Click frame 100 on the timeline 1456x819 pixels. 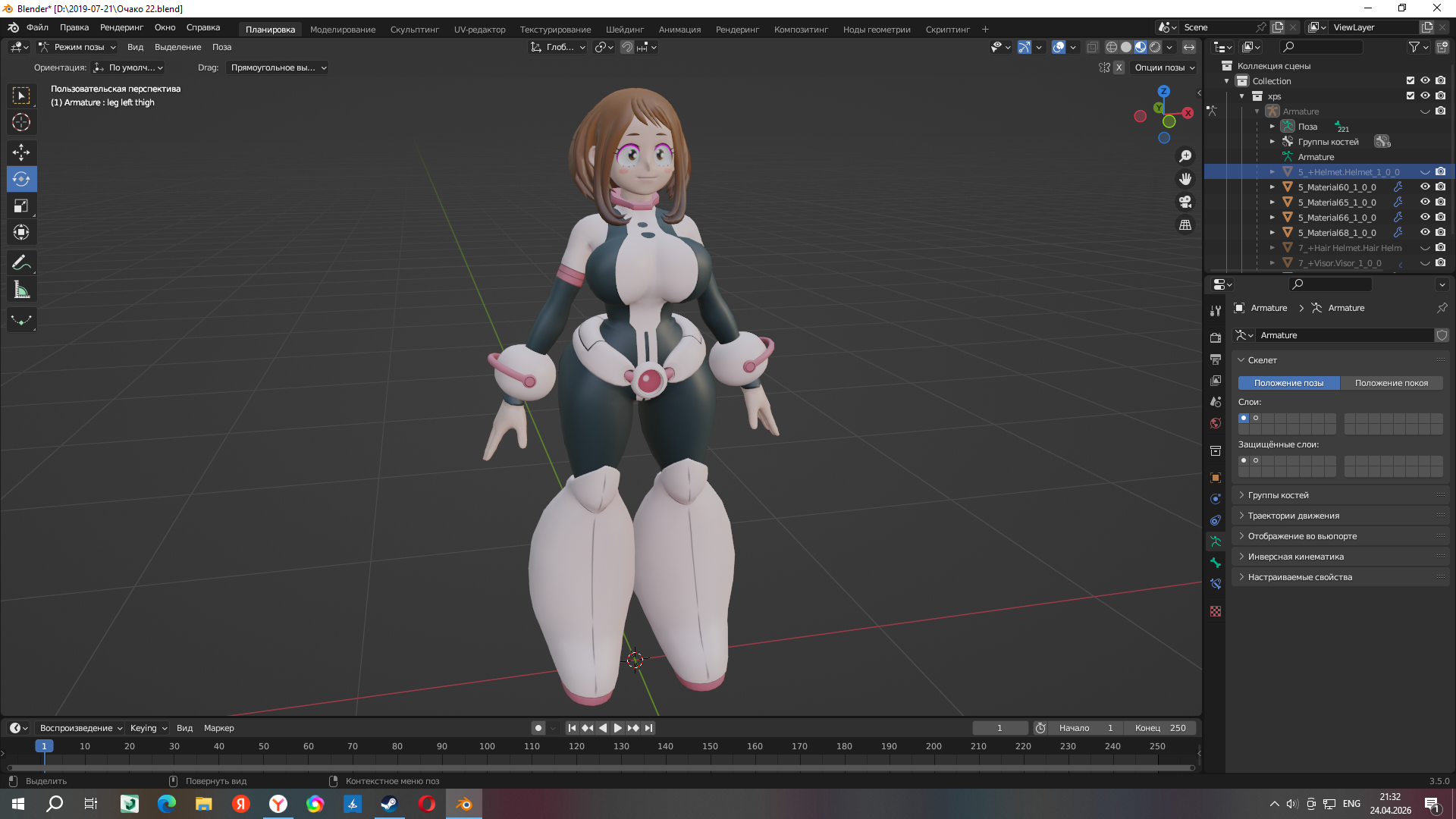pos(487,747)
